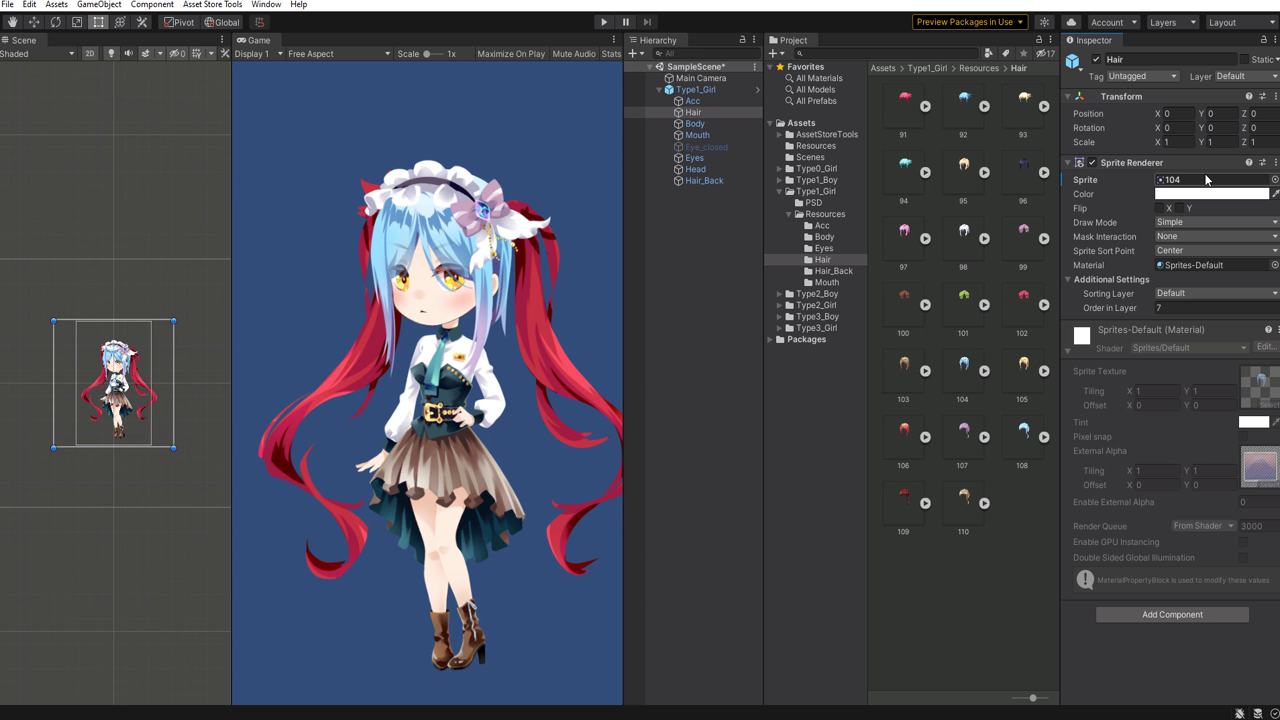Select the Rotate tool
The image size is (1280, 720).
coord(55,22)
